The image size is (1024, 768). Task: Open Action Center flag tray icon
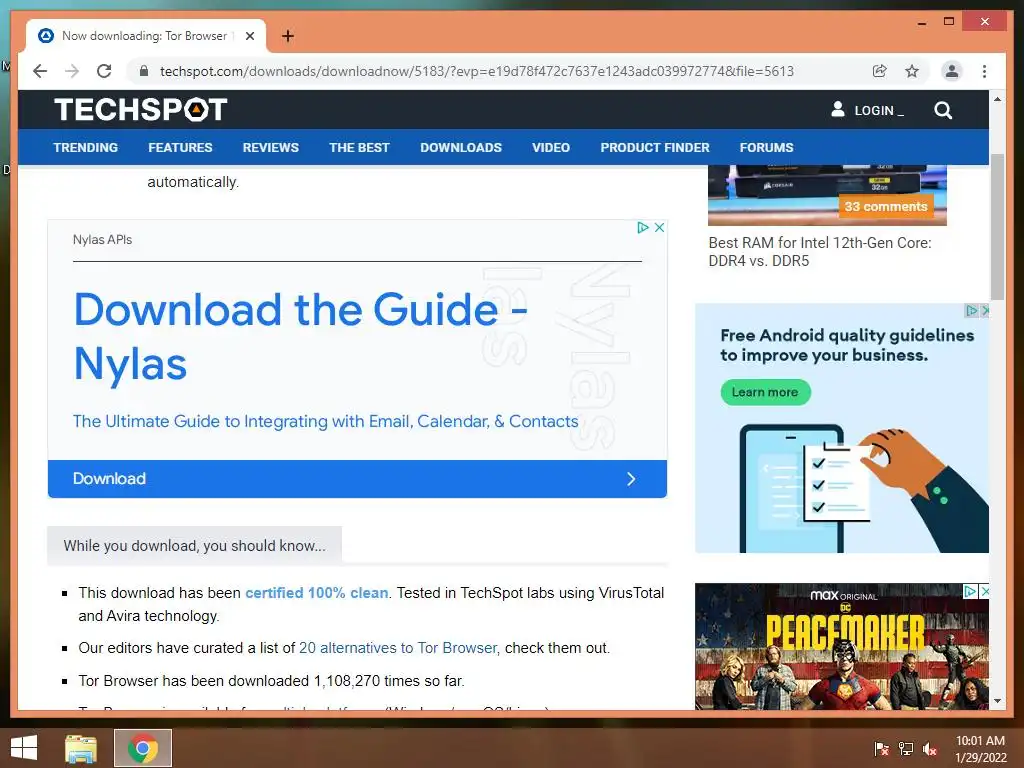pos(881,748)
